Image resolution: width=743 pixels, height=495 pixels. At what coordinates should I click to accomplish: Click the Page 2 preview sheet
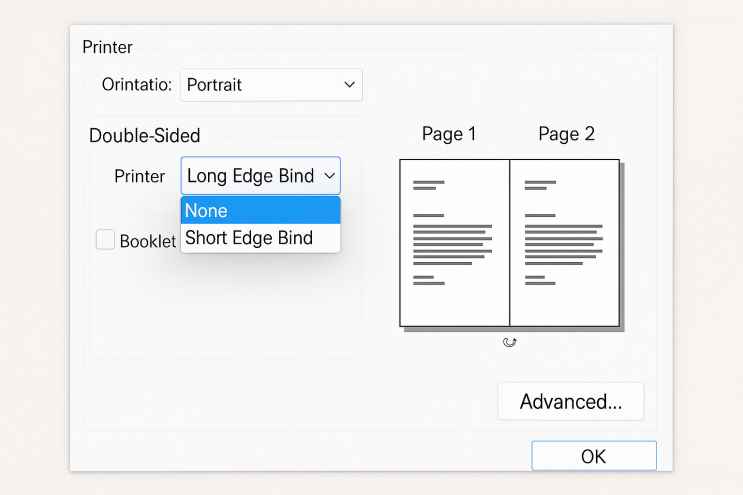[565, 242]
